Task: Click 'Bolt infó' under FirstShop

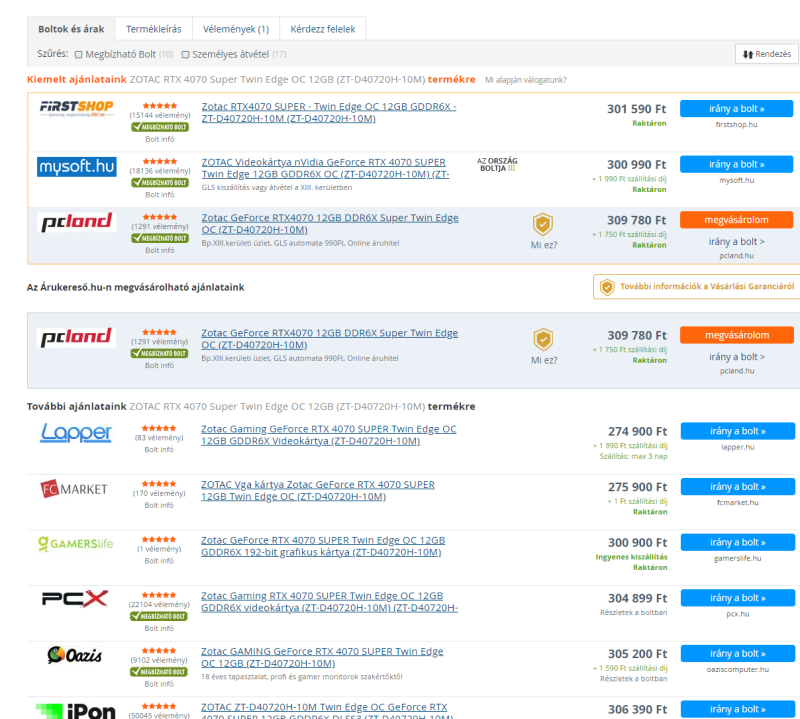Action: click(x=160, y=139)
